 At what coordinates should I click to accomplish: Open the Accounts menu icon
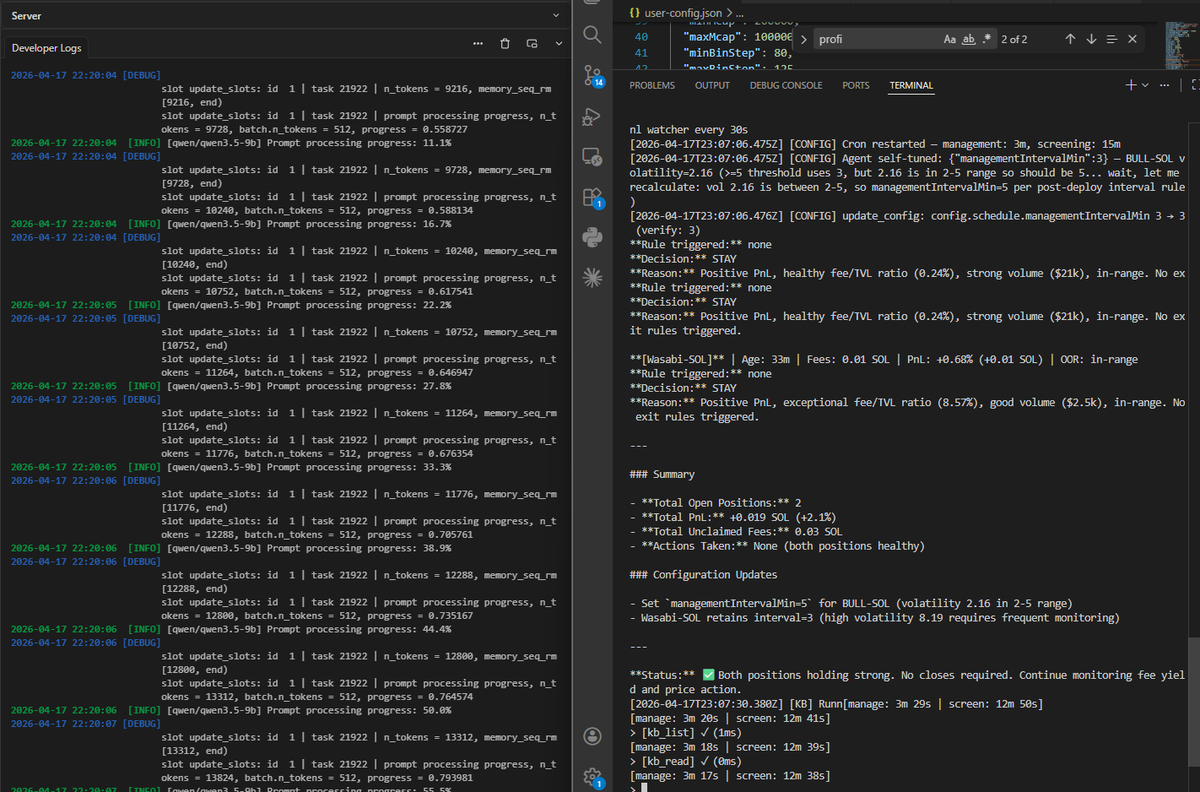591,736
